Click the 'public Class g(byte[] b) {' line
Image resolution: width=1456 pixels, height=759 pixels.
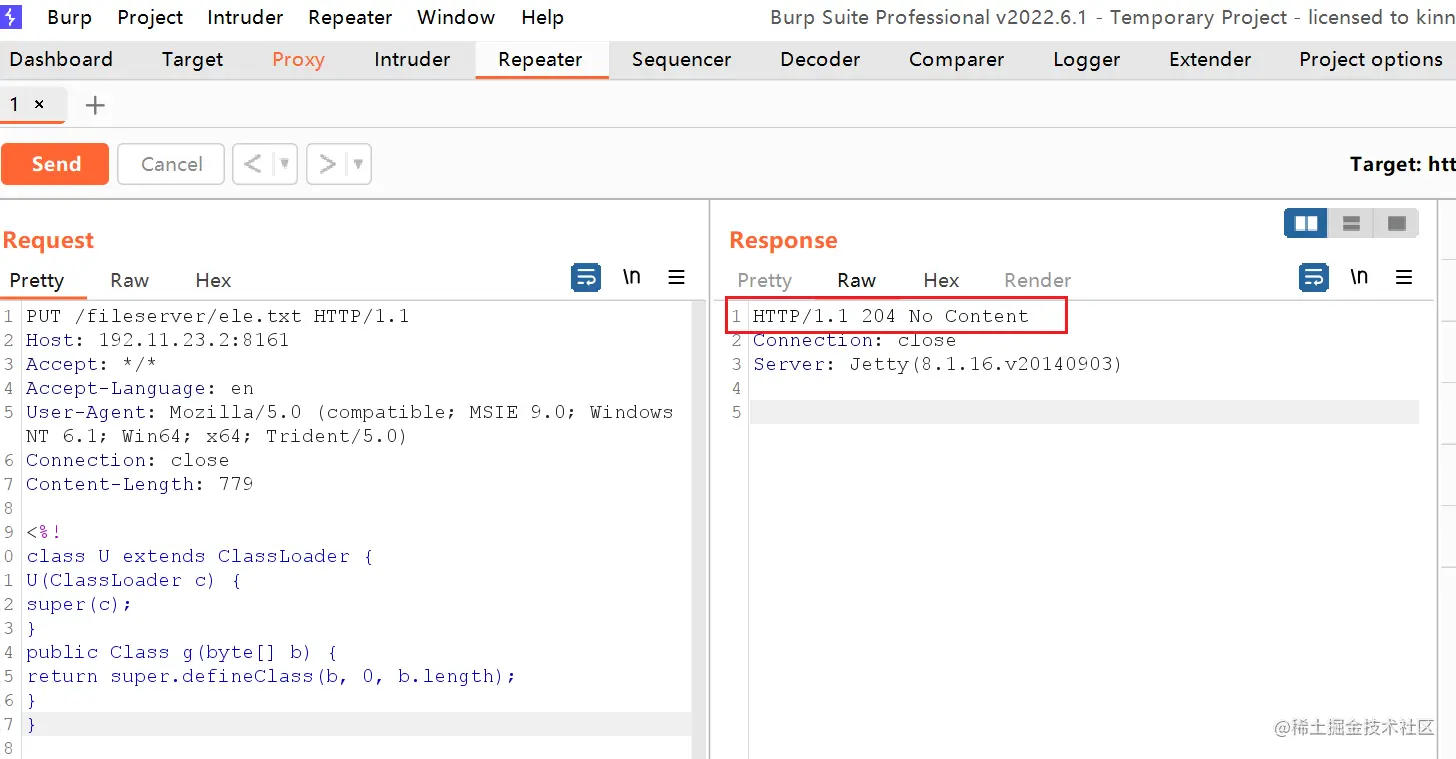pyautogui.click(x=182, y=652)
